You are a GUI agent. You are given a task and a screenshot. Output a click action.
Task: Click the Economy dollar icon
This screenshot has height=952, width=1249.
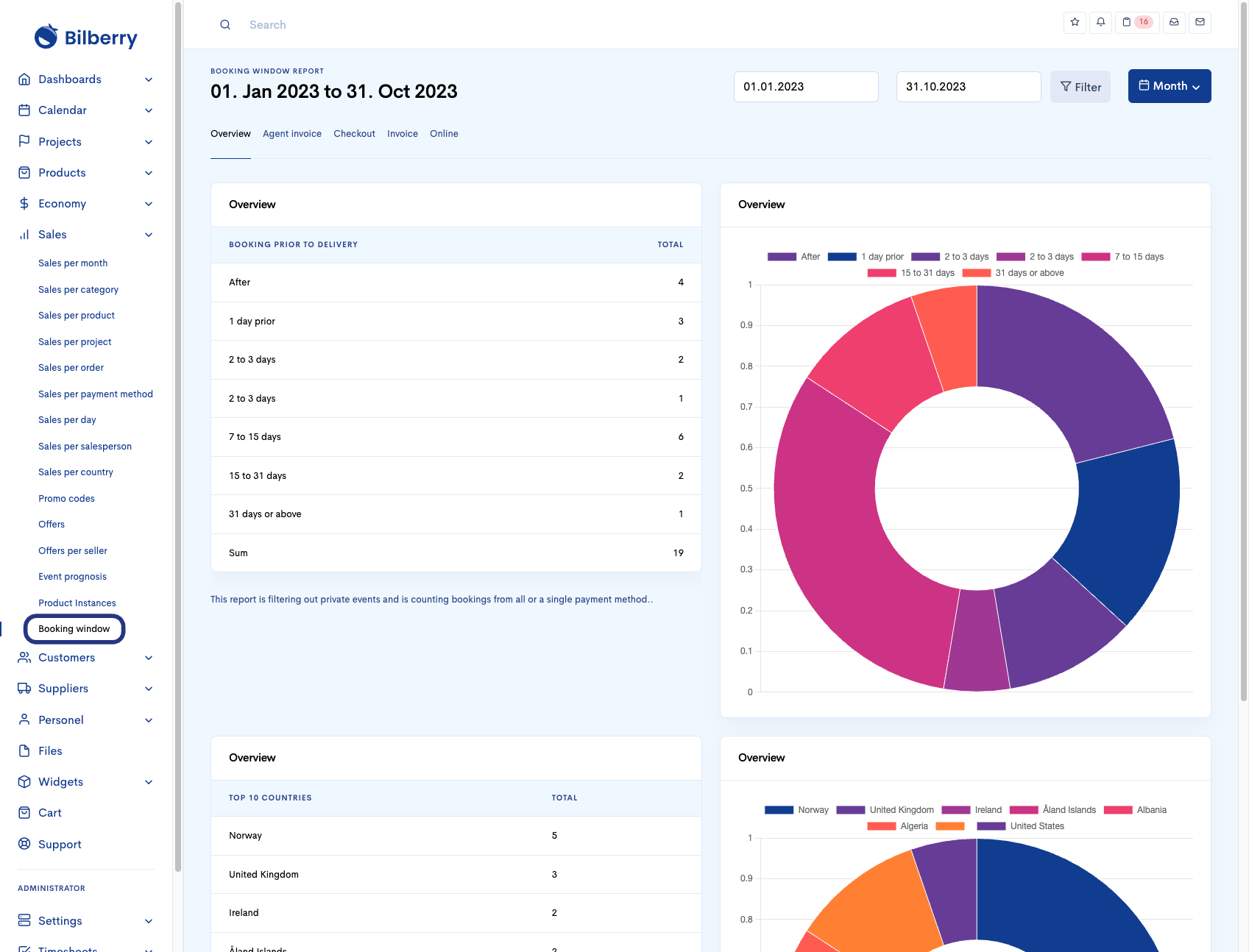click(x=24, y=204)
